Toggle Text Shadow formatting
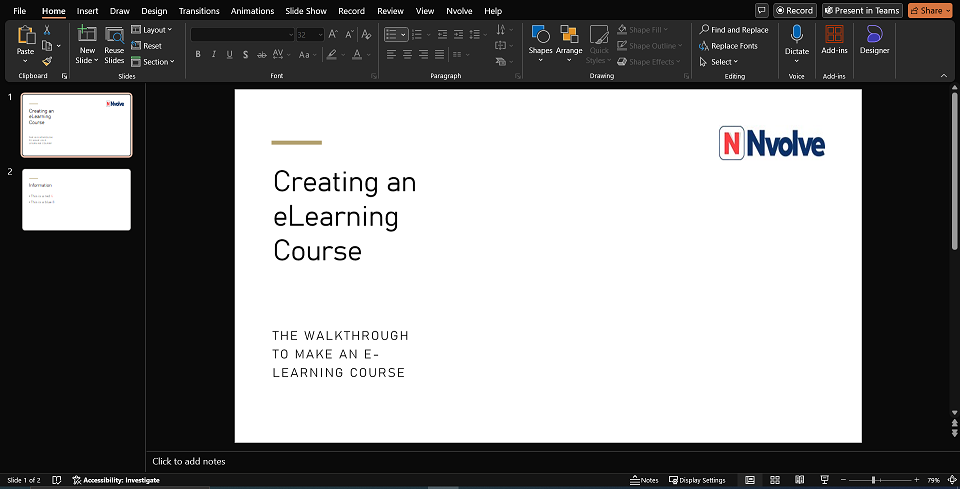 [246, 54]
